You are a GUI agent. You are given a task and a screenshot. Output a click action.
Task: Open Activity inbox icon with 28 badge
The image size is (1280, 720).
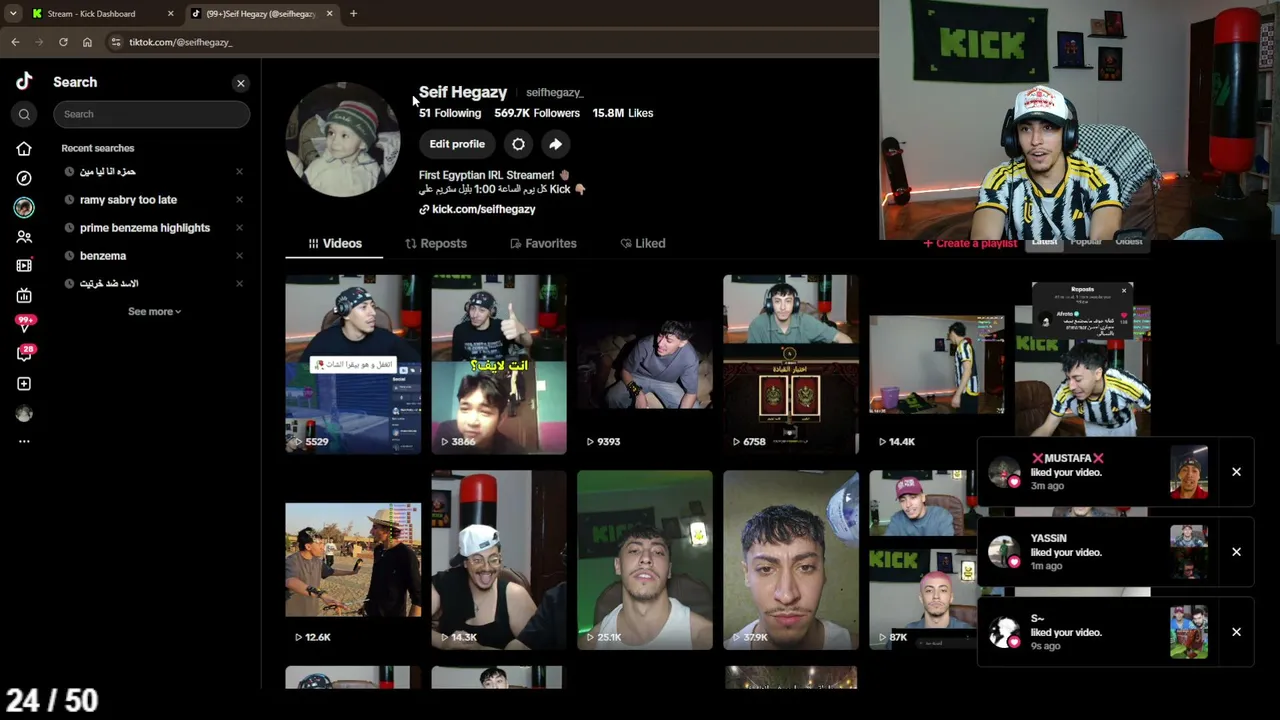25,353
